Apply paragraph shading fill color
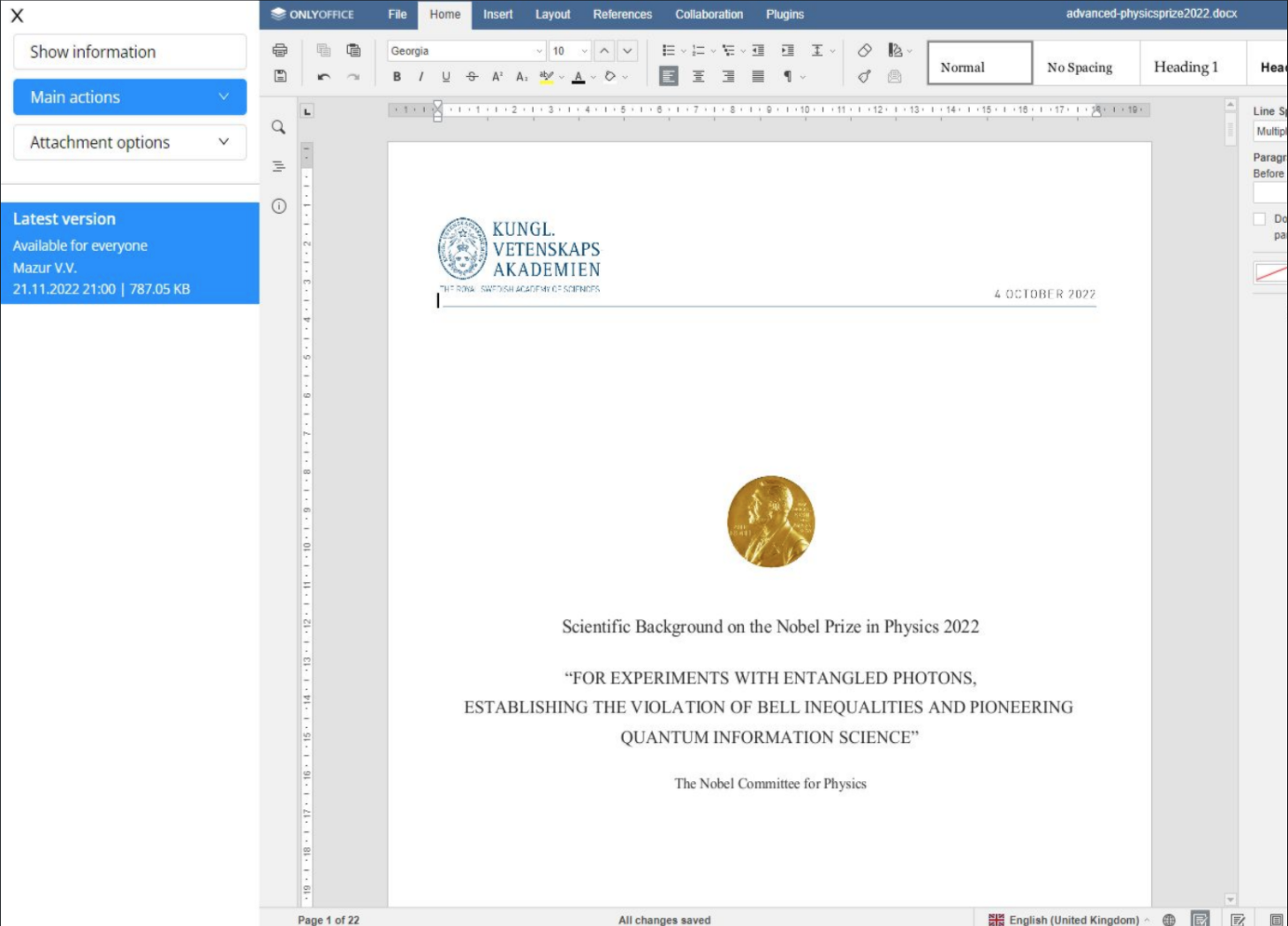The width and height of the screenshot is (1288, 926). coord(610,77)
